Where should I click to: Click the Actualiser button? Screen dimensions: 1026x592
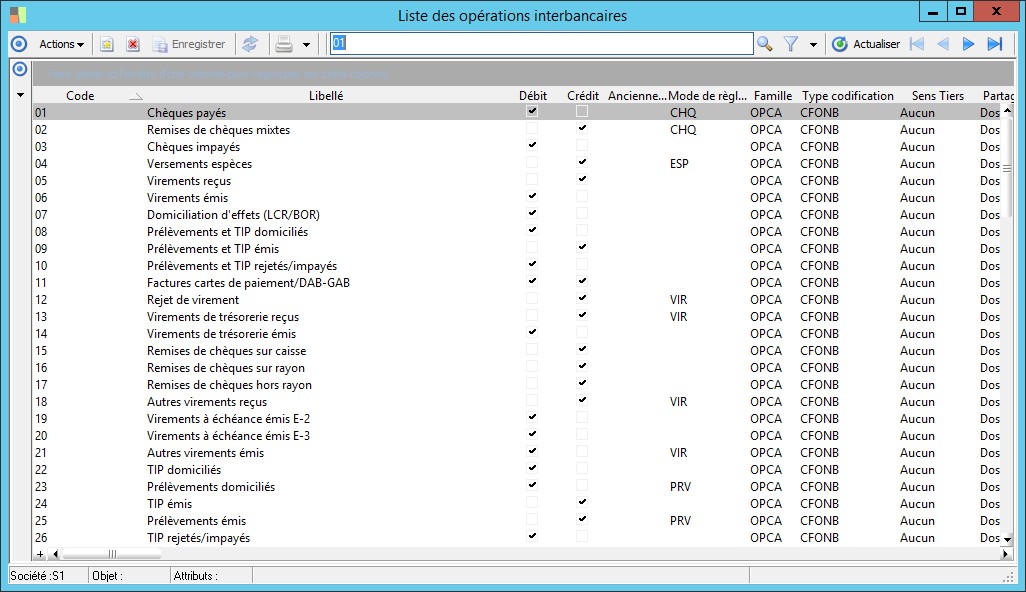pos(866,44)
